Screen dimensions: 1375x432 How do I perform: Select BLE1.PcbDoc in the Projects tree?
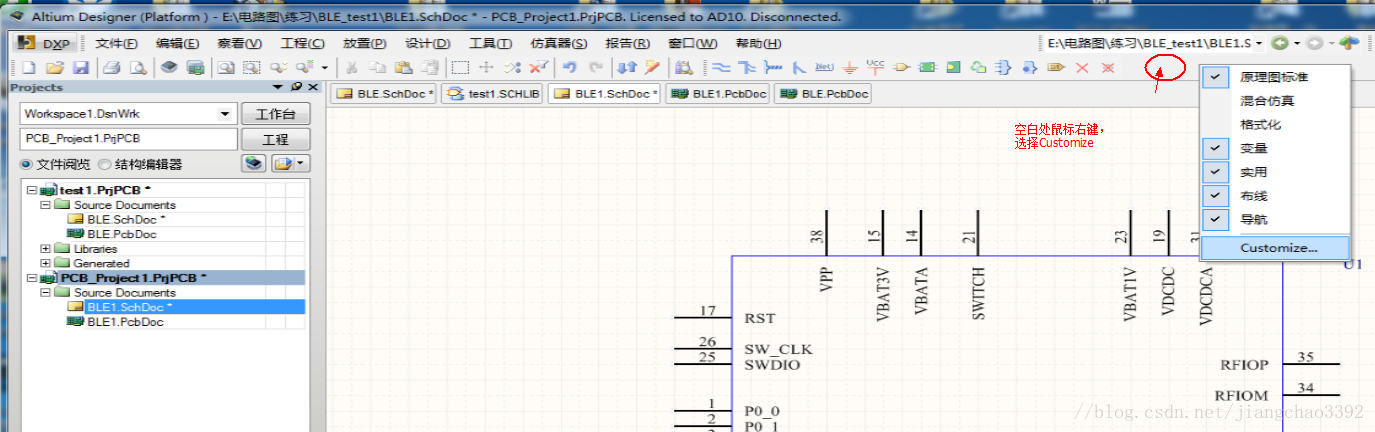[x=125, y=322]
